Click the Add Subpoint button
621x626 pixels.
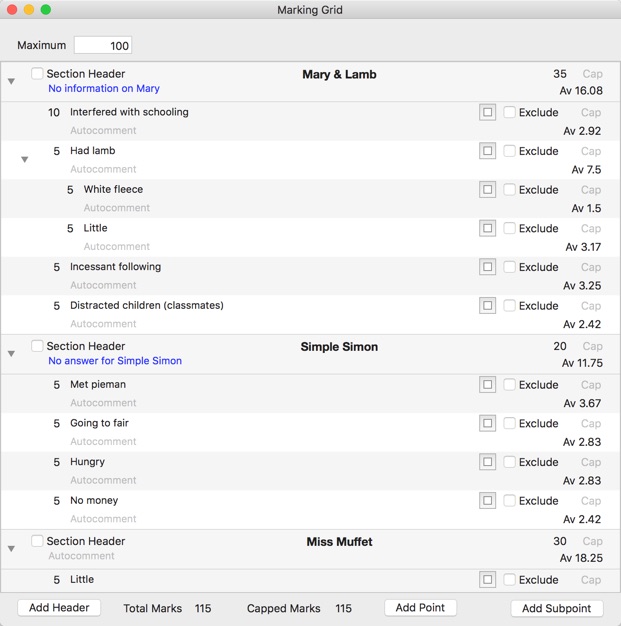(x=557, y=608)
